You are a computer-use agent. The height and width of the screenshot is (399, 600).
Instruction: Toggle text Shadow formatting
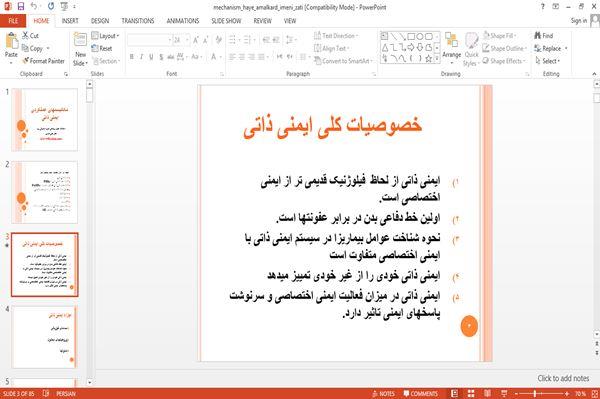tap(161, 57)
